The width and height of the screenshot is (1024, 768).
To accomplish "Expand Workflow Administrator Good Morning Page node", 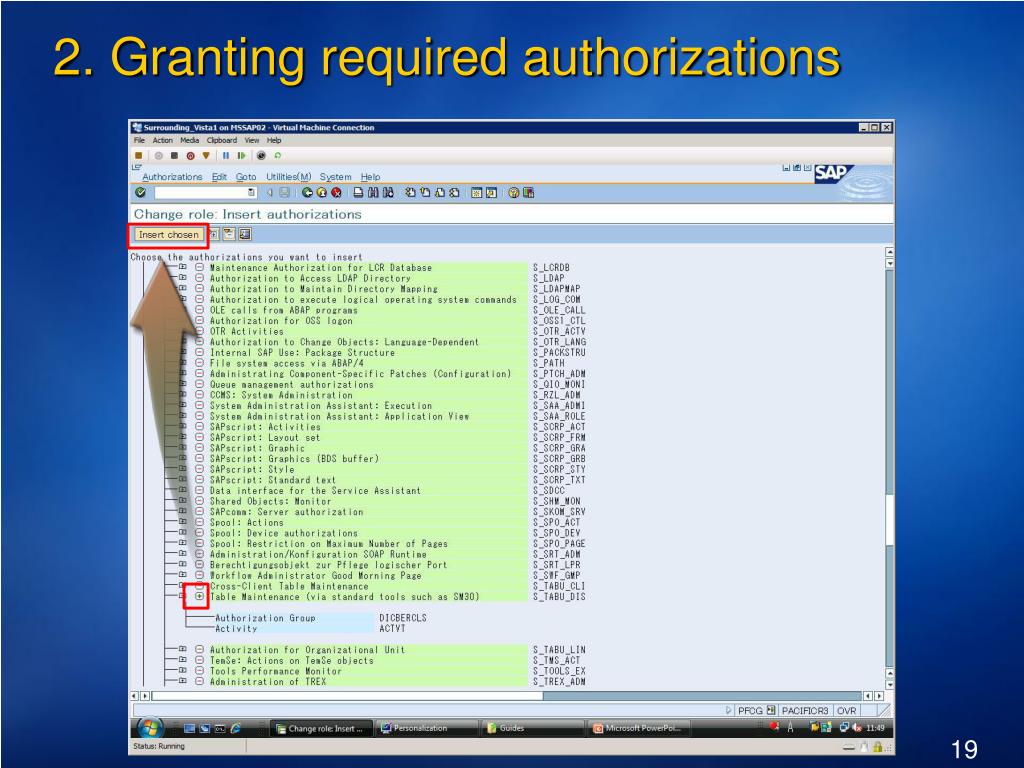I will click(182, 575).
